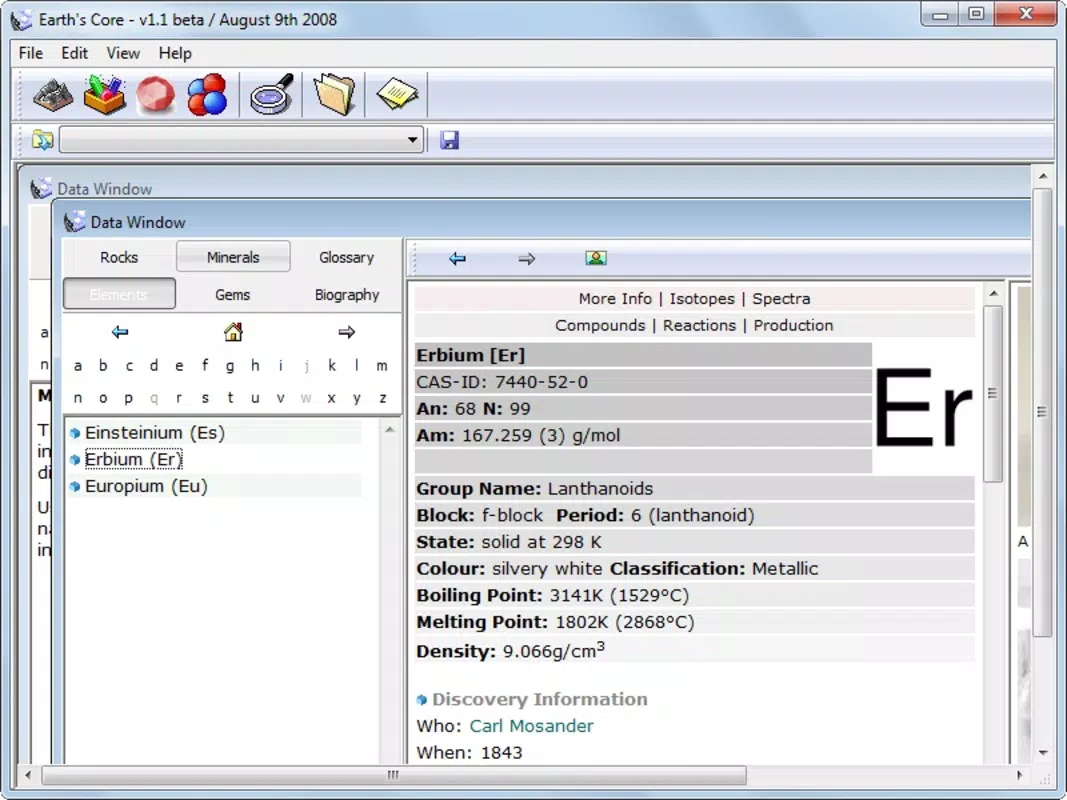
Task: Click the save floppy disk icon
Action: coord(449,140)
